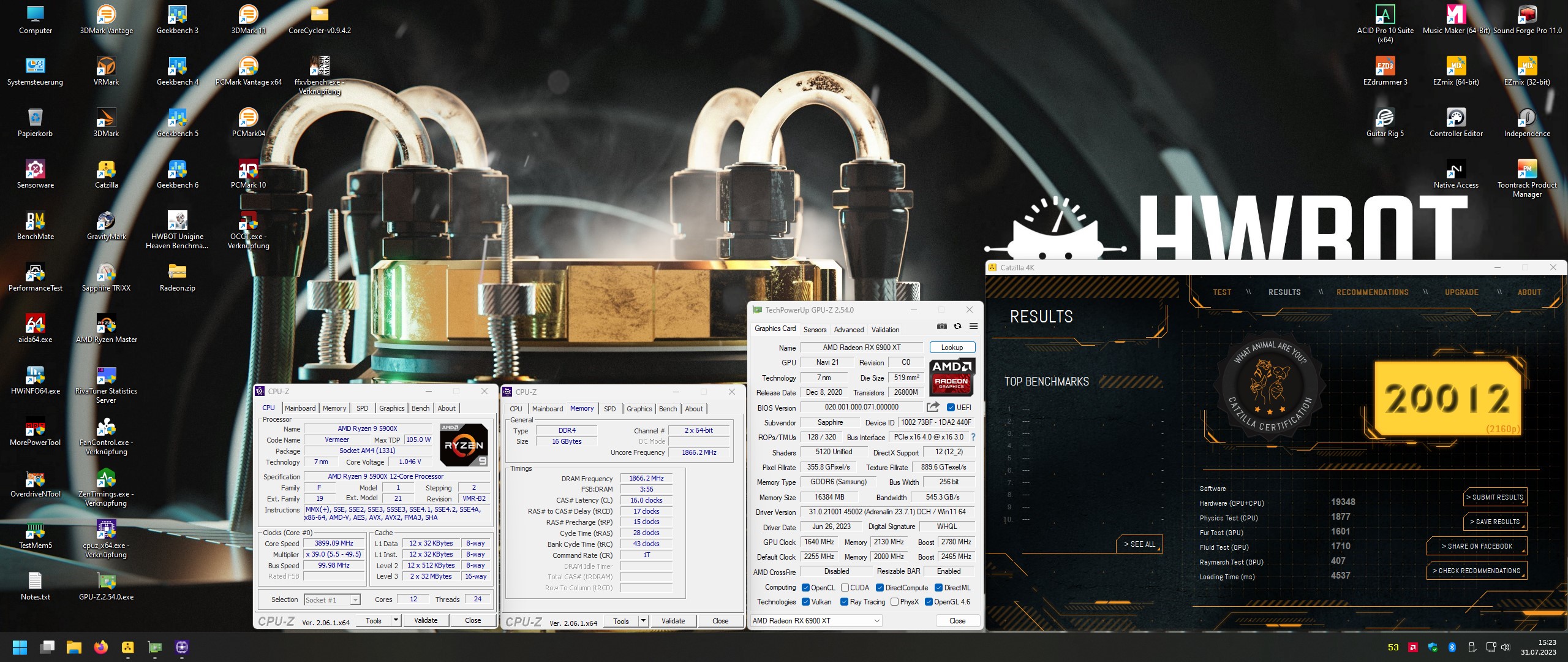Click the 20012 score badge in Catzilla
Screen dimensions: 1568x662
click(1449, 398)
